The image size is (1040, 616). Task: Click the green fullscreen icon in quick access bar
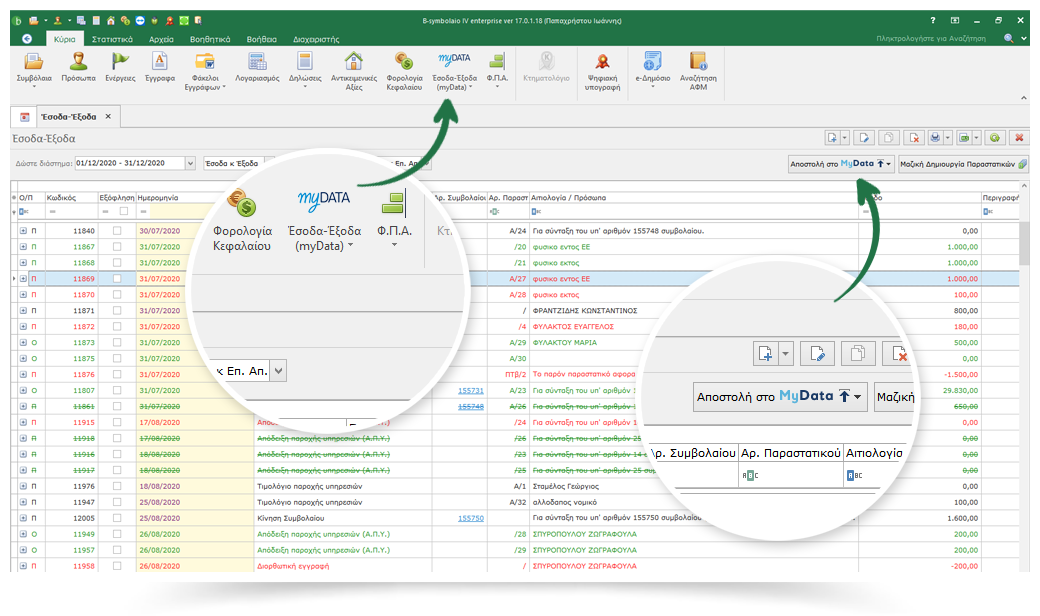pyautogui.click(x=184, y=21)
